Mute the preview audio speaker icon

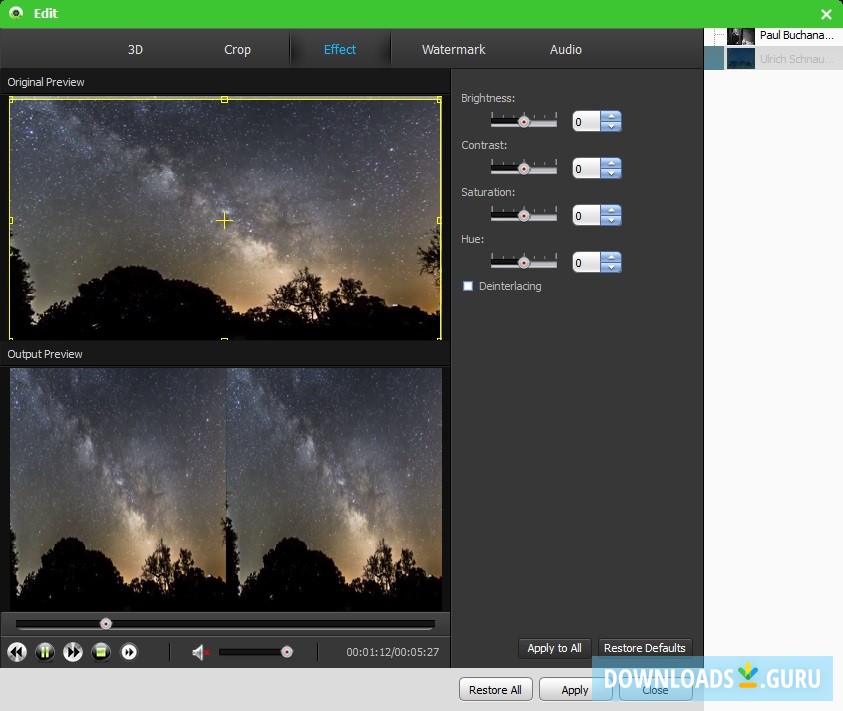199,651
